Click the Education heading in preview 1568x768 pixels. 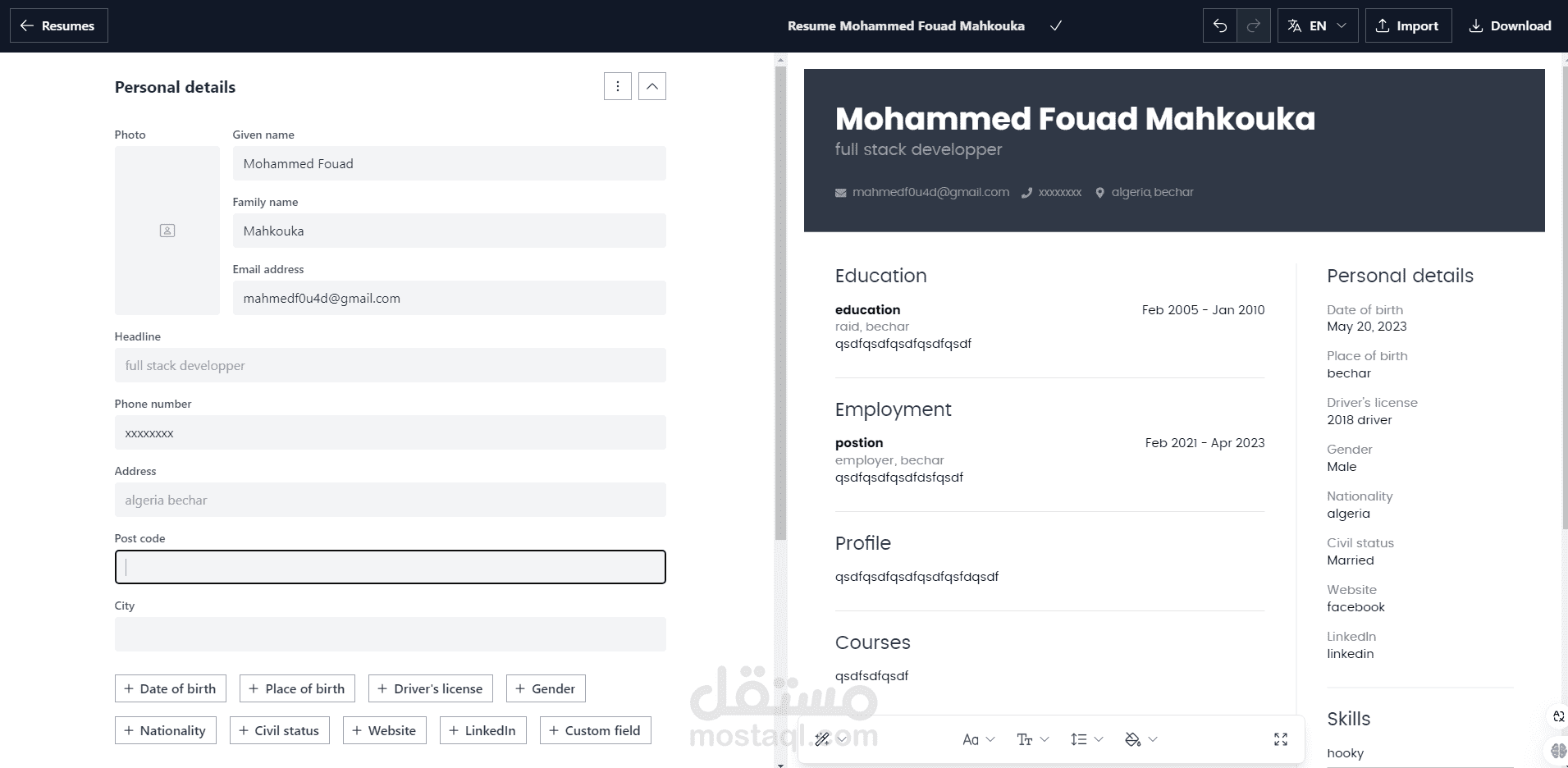coord(880,276)
